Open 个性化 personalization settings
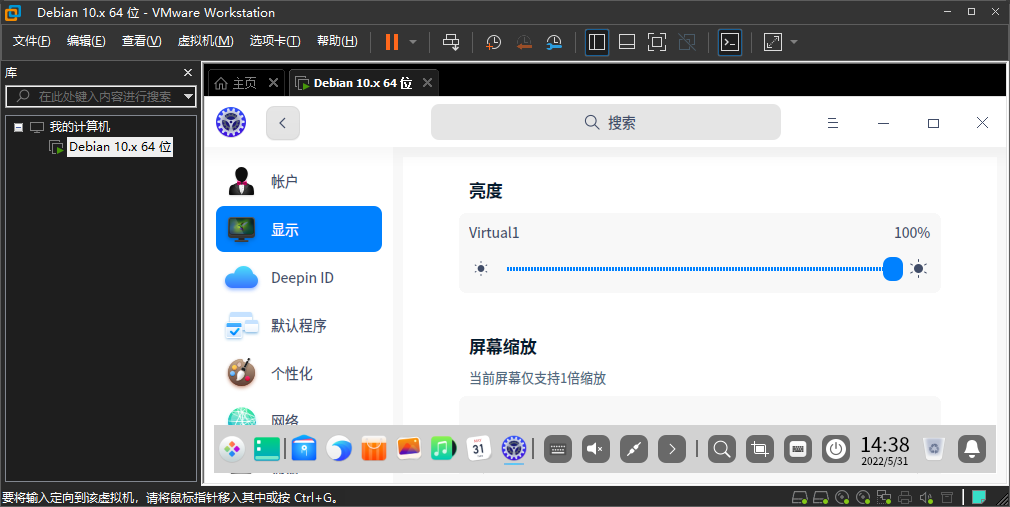Viewport: 1010px width, 507px height. (x=299, y=374)
